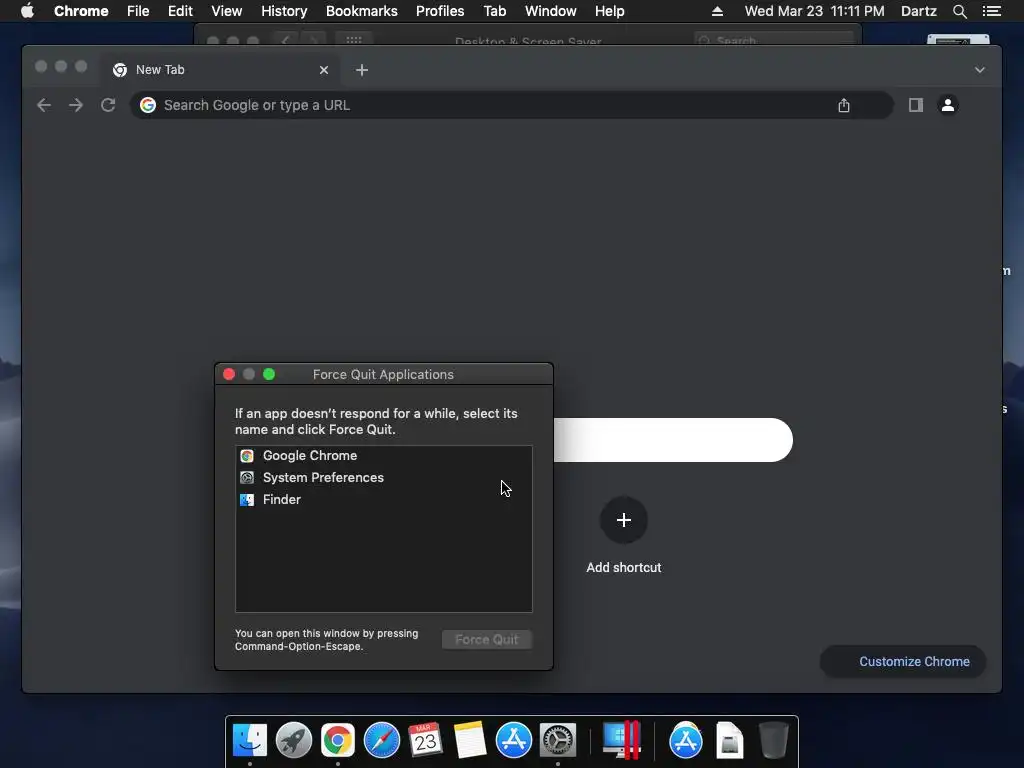
Task: Click the Search field in System Preferences window
Action: click(774, 40)
